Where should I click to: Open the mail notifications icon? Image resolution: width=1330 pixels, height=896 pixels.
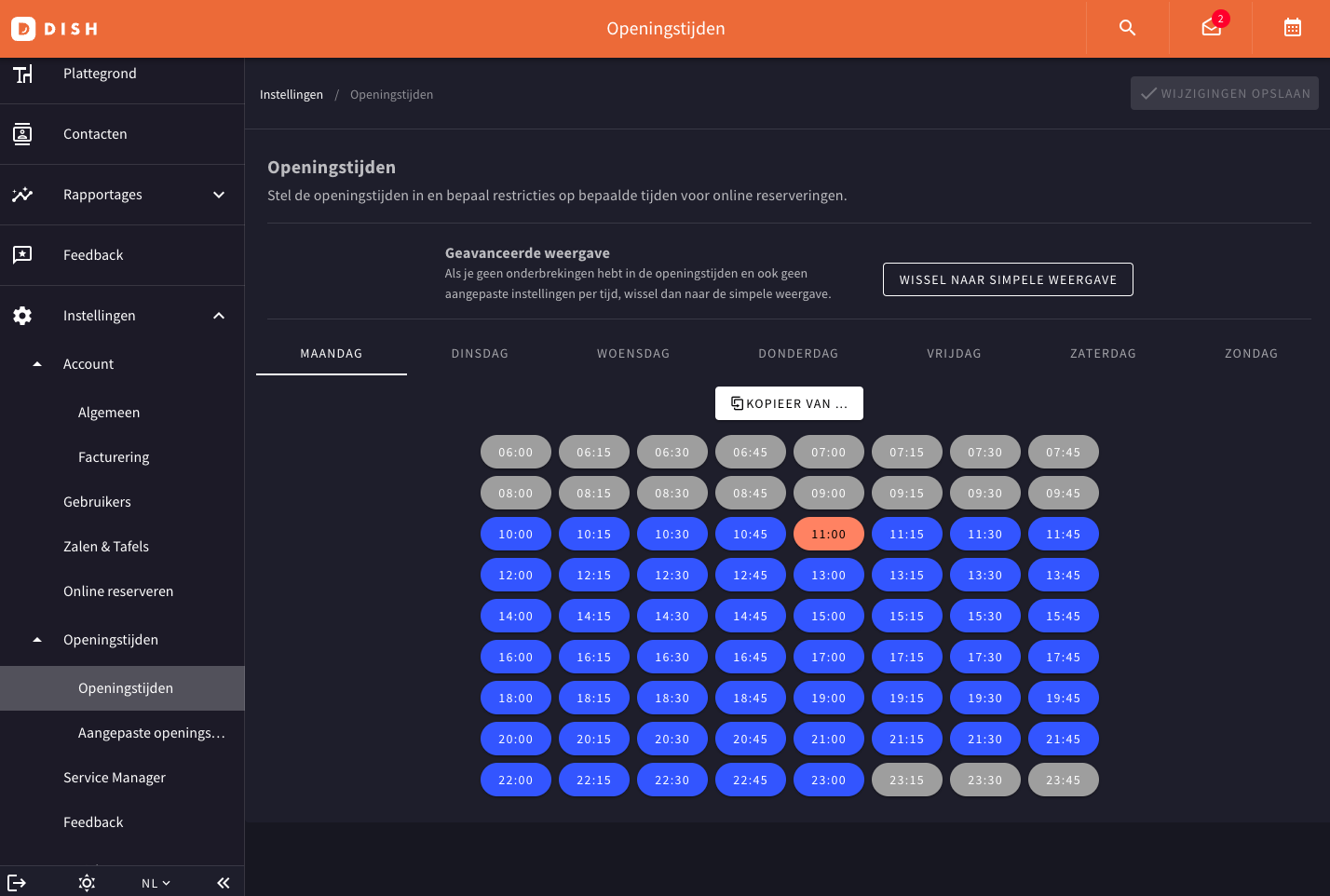click(x=1211, y=28)
